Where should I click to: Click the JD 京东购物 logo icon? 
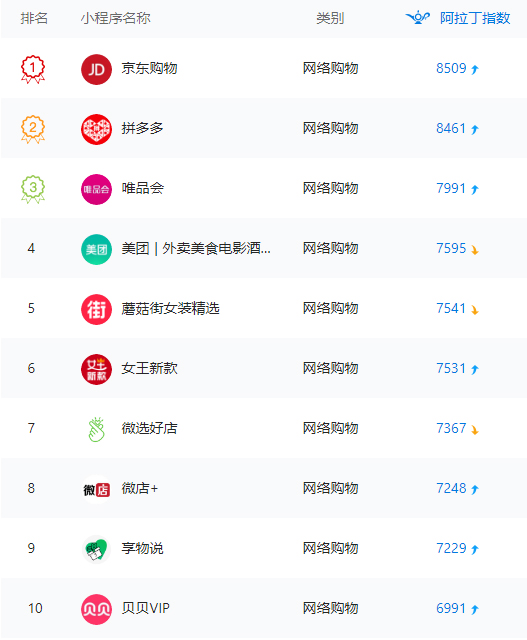point(96,69)
